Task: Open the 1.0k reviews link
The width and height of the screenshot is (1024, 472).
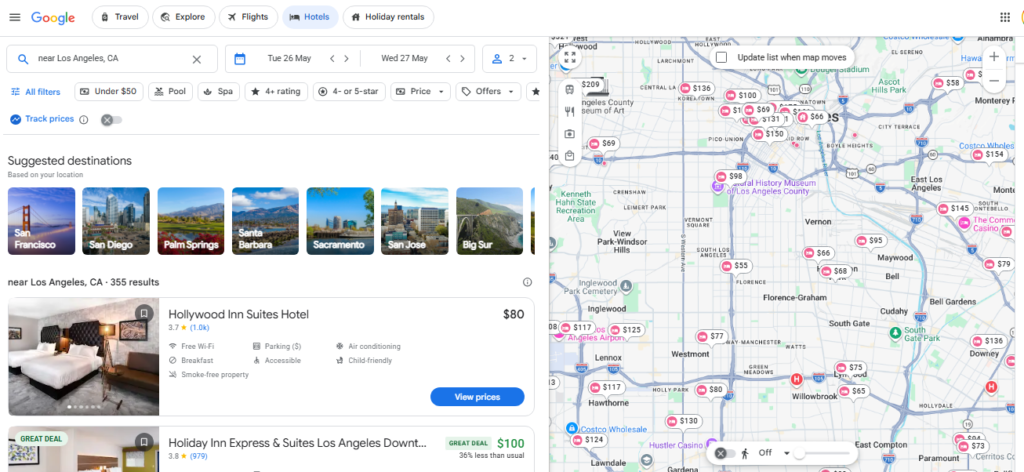Action: click(x=199, y=328)
